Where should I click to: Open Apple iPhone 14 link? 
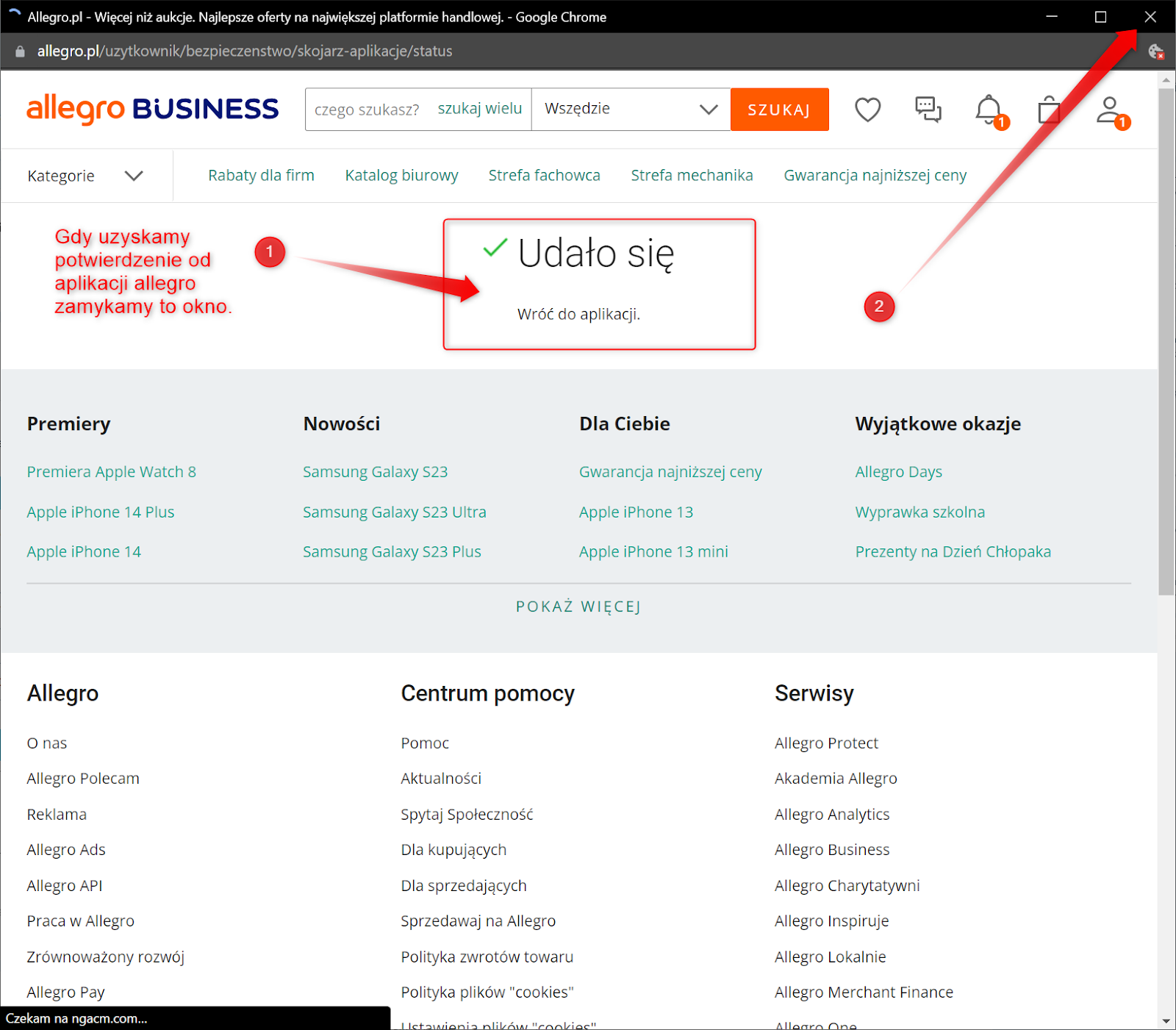(84, 552)
